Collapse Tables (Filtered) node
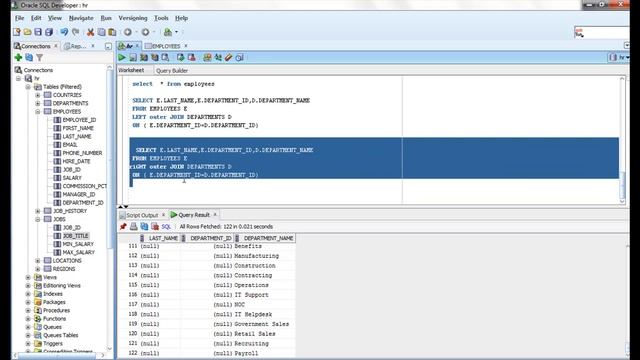 [28, 87]
